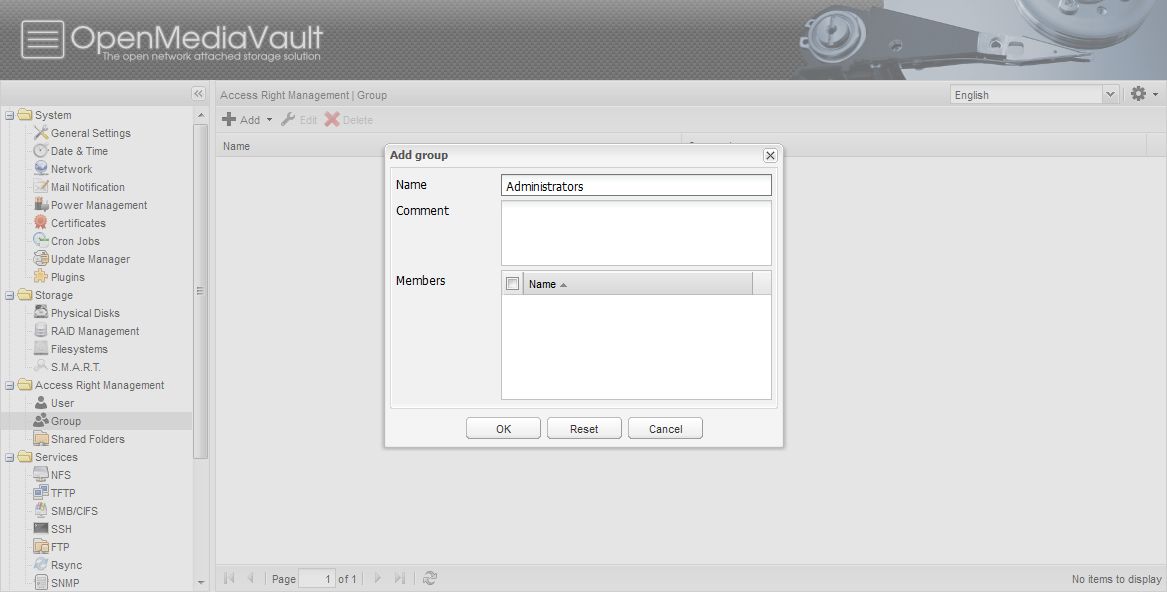Collapse the Services tree node
This screenshot has height=592, width=1167.
[10, 458]
